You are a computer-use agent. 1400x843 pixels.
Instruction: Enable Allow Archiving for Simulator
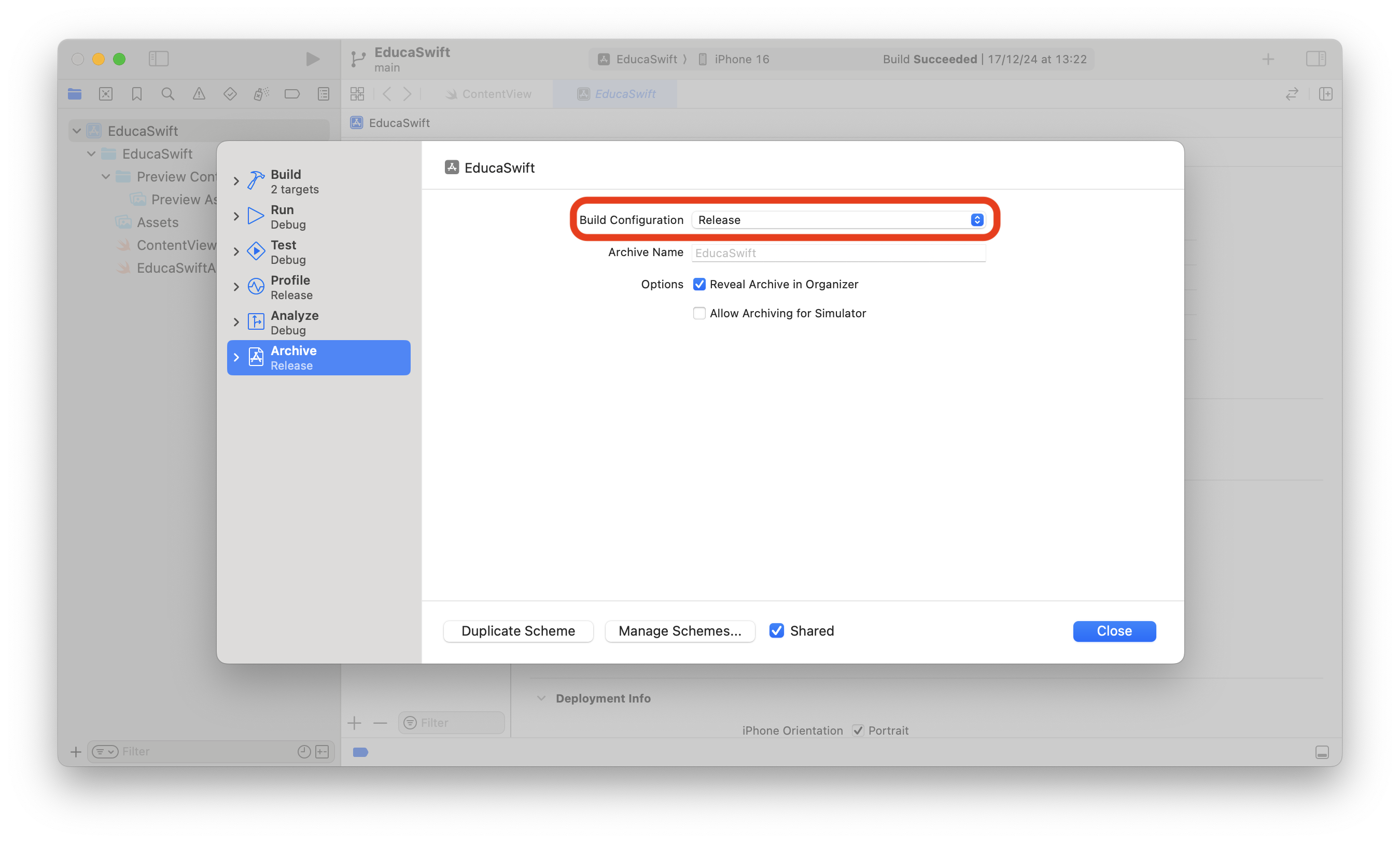699,313
